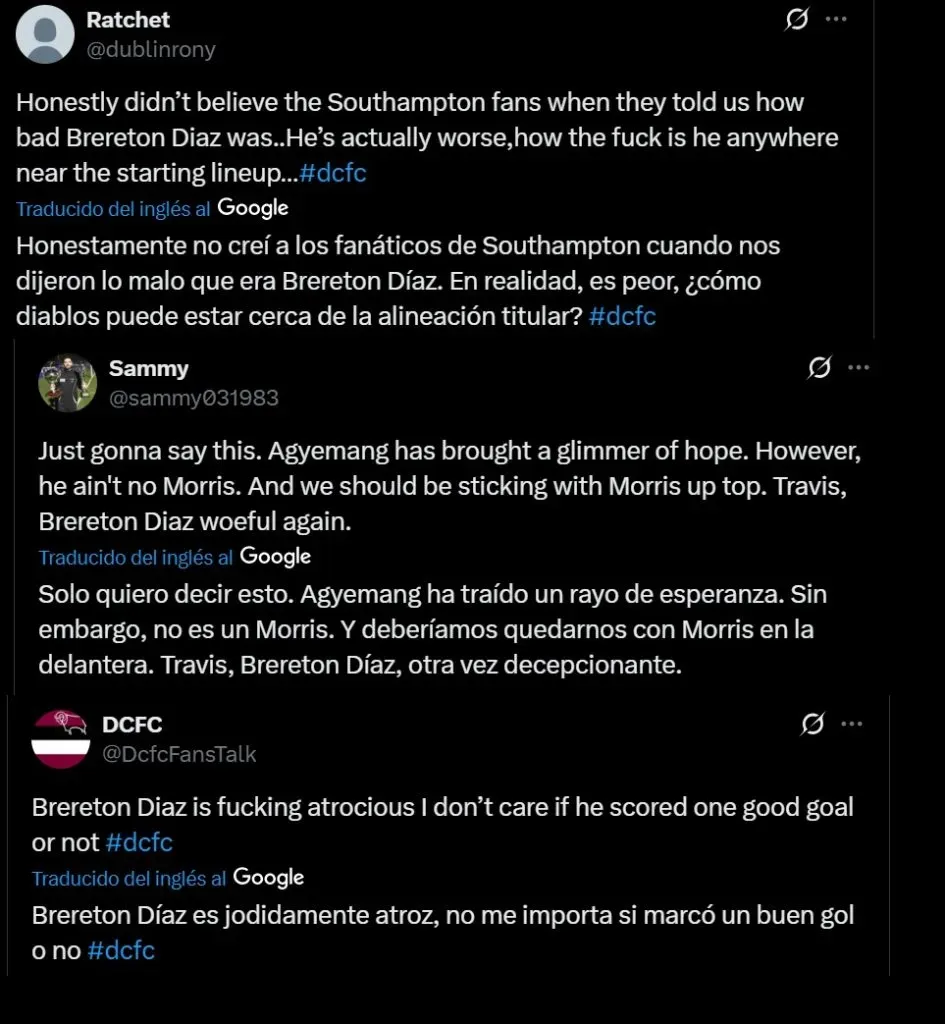
Task: Click 'Traducido del inglés al' under DCFC's tweet
Action: click(x=129, y=879)
